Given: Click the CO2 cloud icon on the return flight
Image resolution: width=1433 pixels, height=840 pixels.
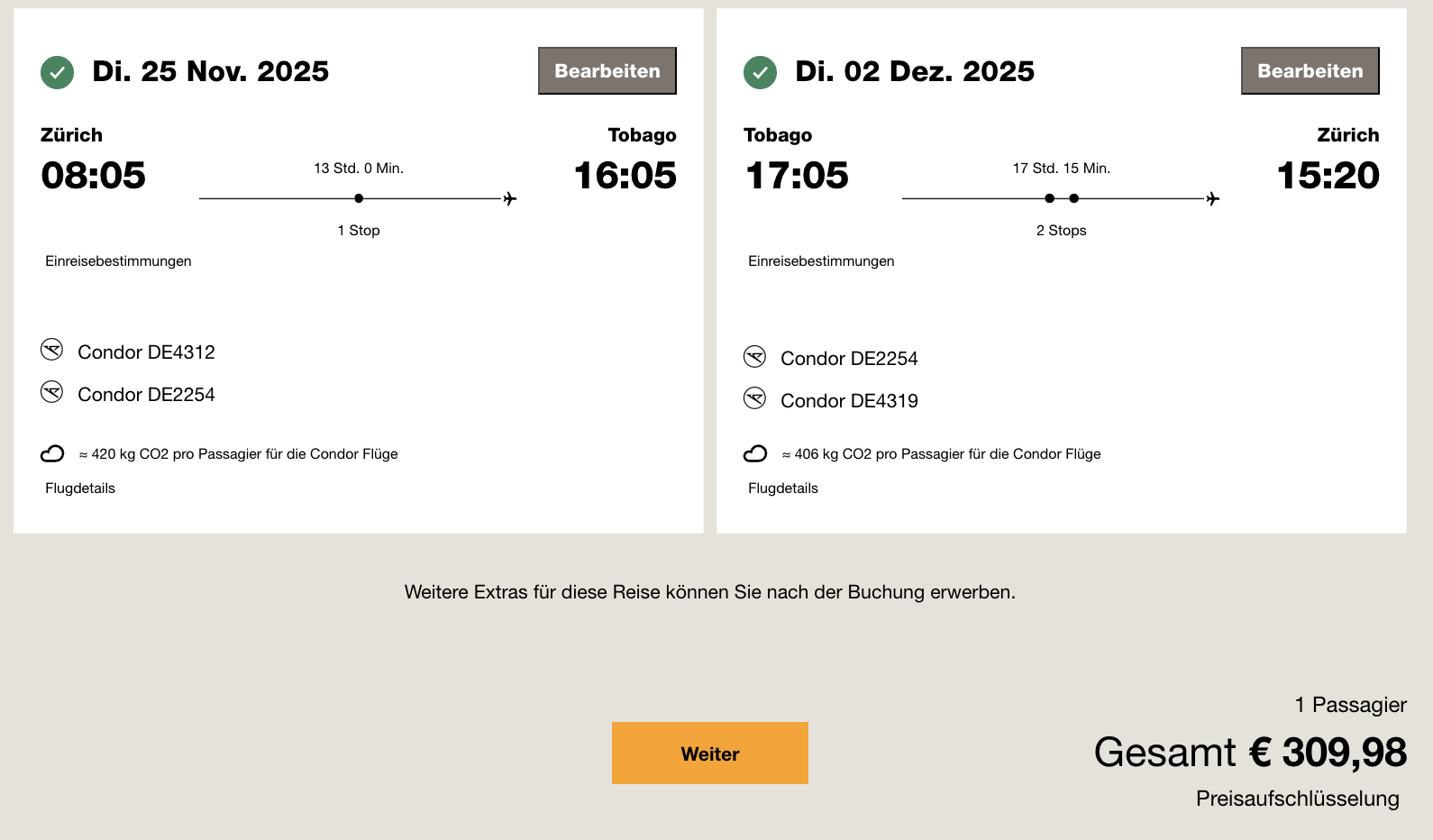Looking at the screenshot, I should (755, 453).
